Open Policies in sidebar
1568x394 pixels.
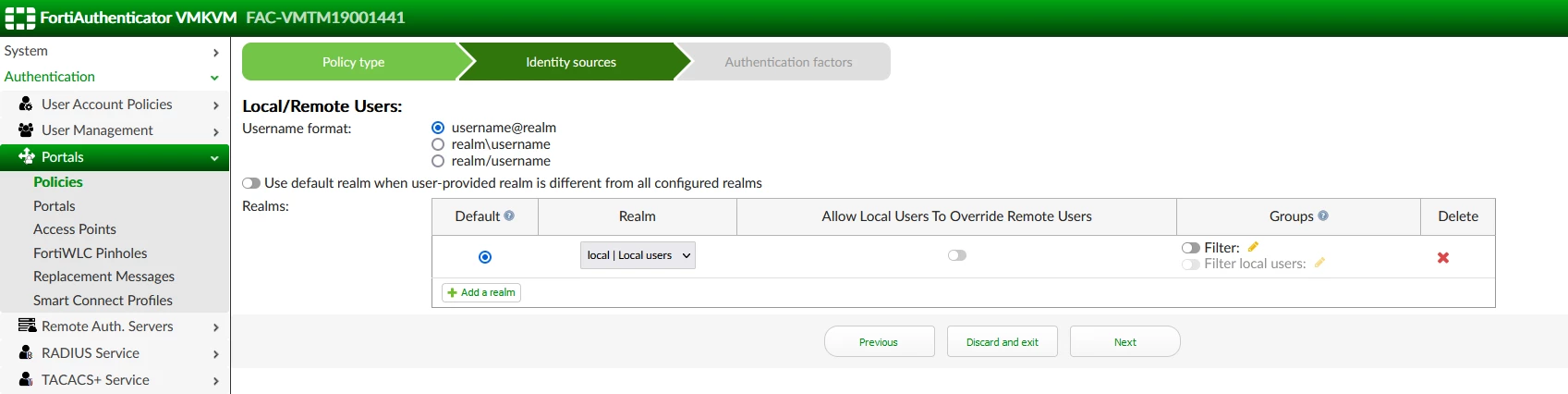(58, 182)
